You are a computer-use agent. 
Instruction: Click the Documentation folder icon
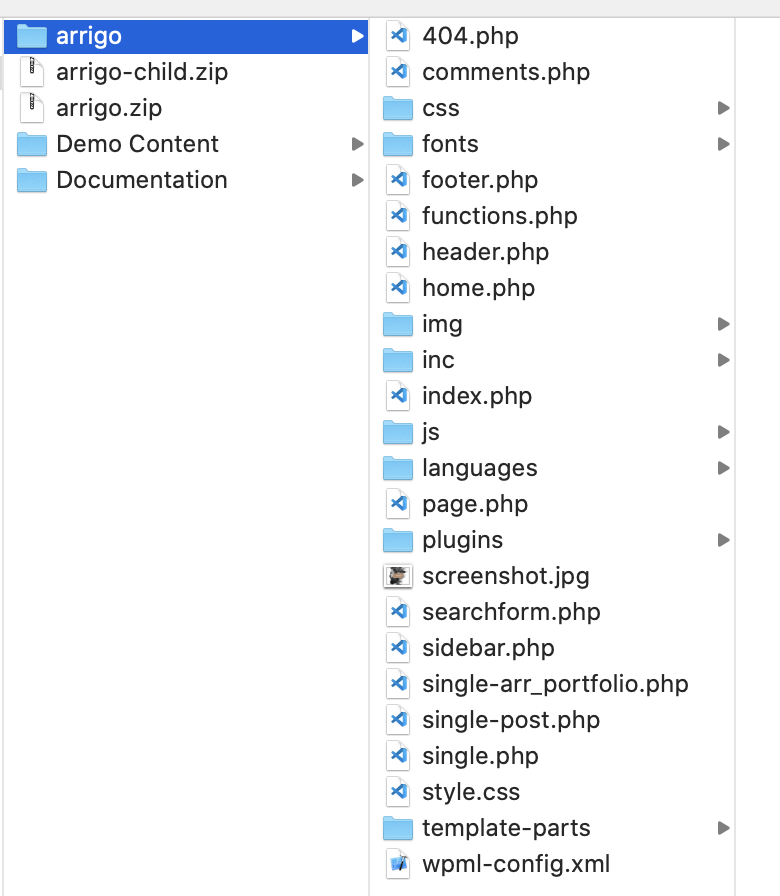pyautogui.click(x=32, y=181)
